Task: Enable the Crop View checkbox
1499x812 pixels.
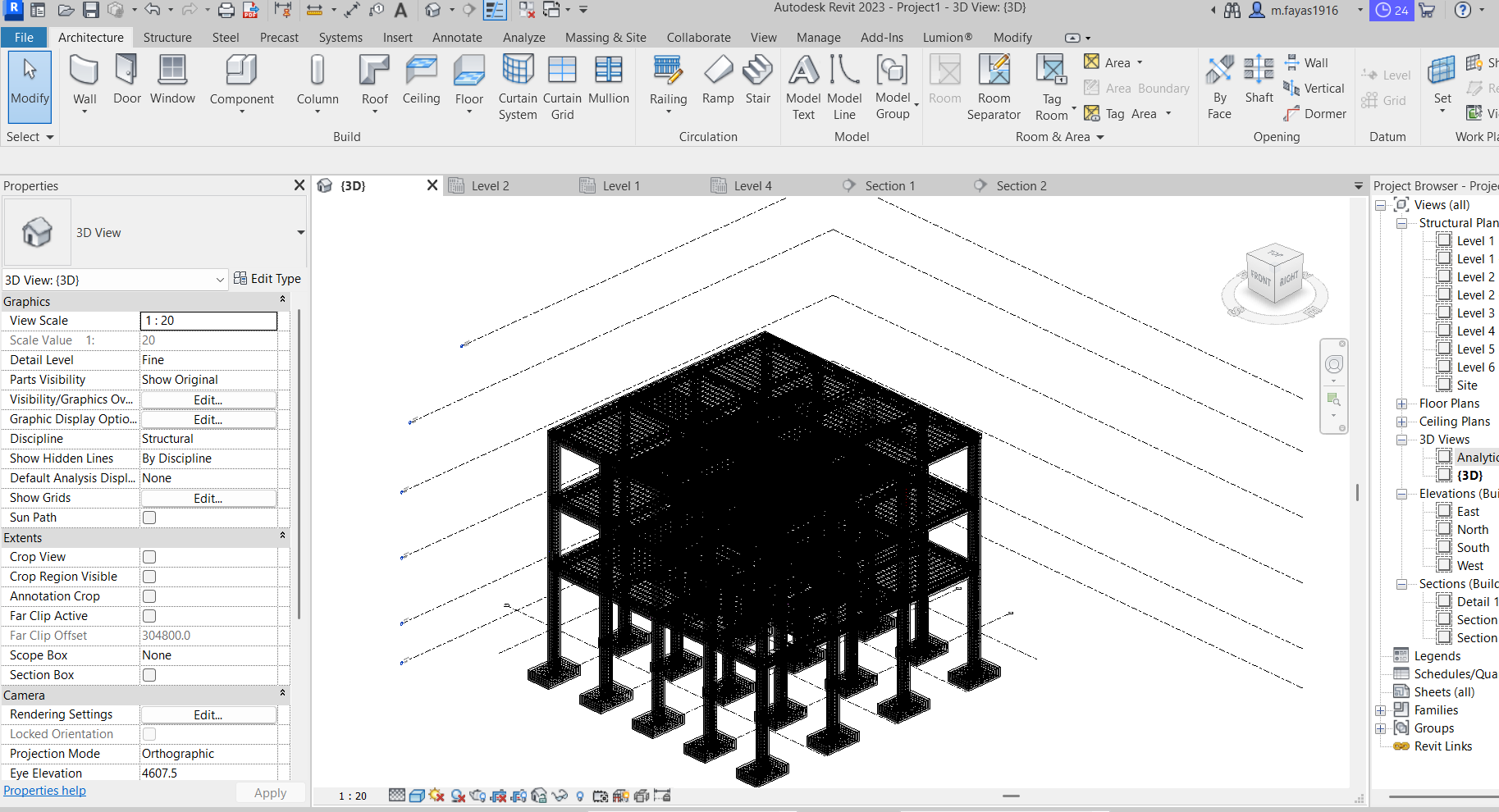Action: pos(149,556)
